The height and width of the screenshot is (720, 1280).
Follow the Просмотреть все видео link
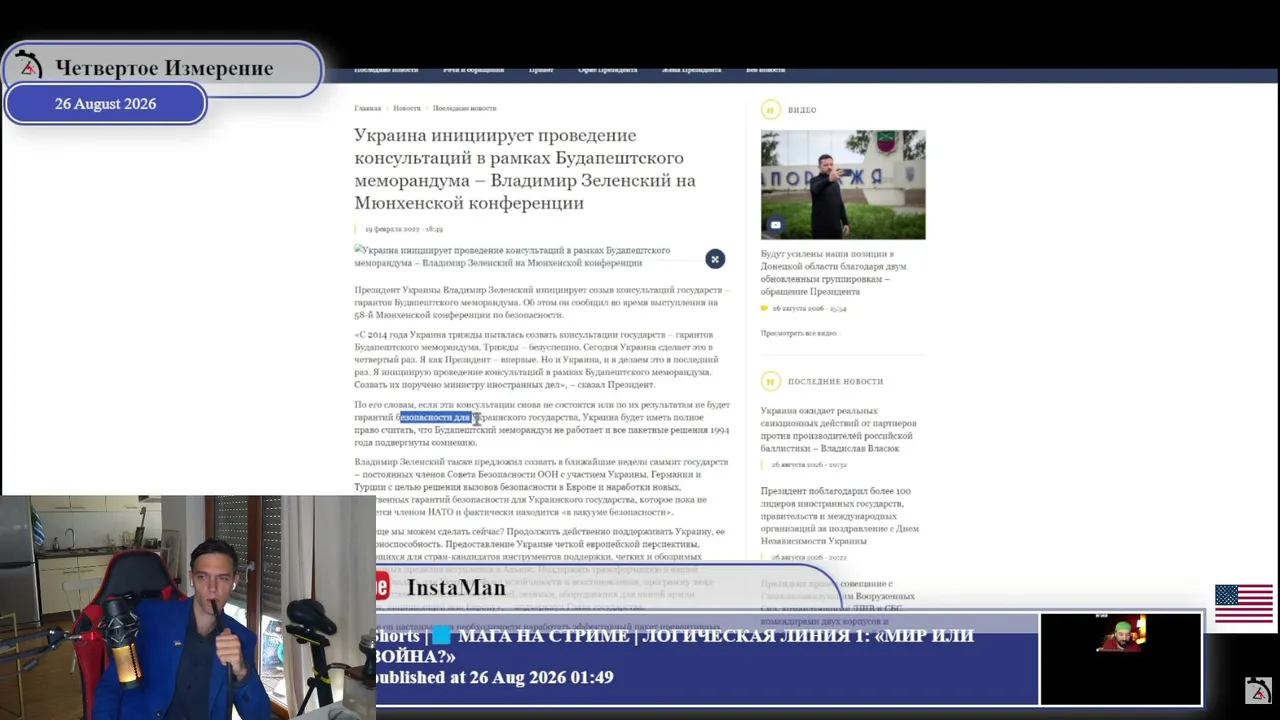coord(799,333)
